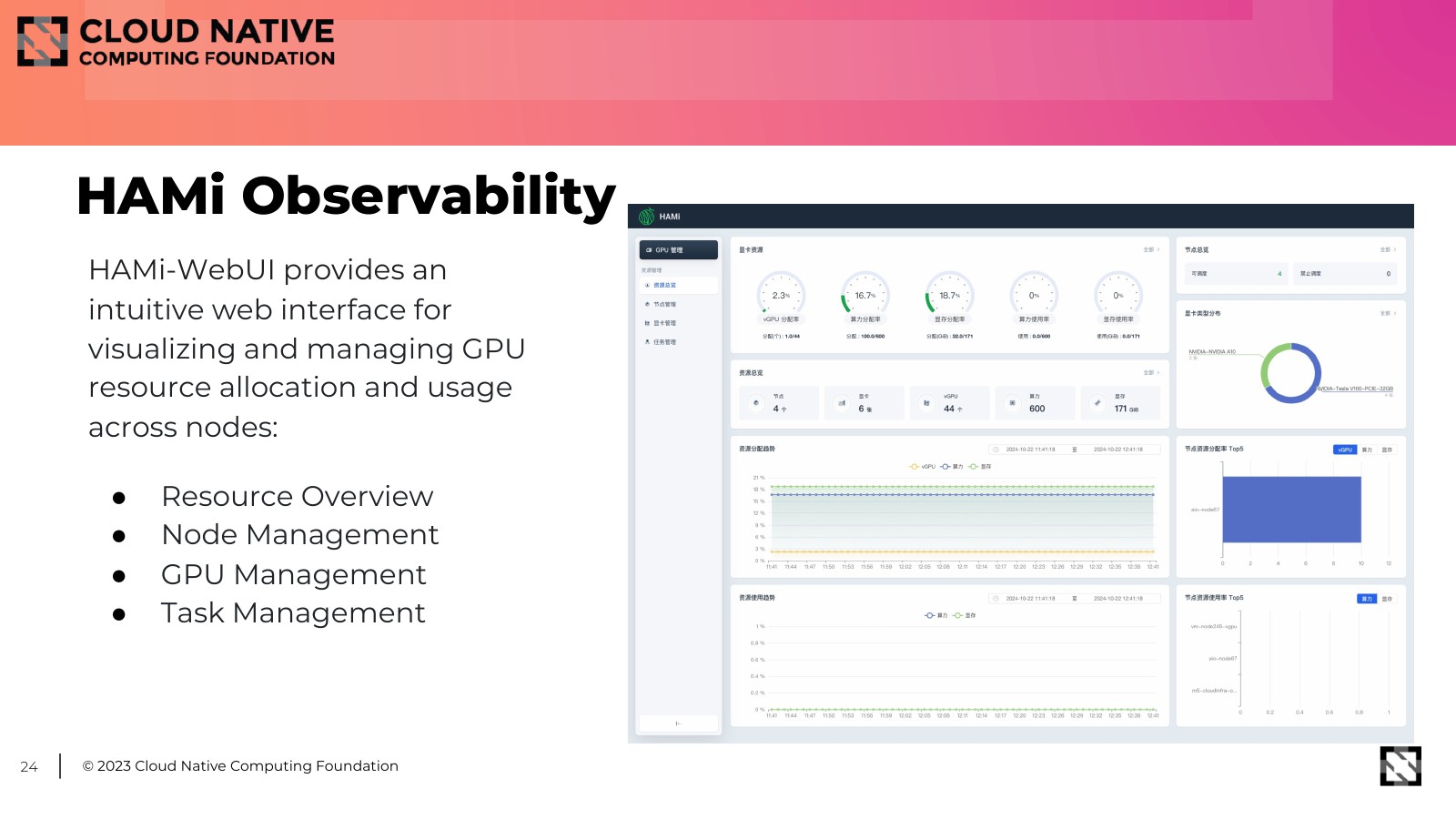Click the icon beside 资源总览 in sidebar
This screenshot has height=819, width=1456.
(x=647, y=286)
